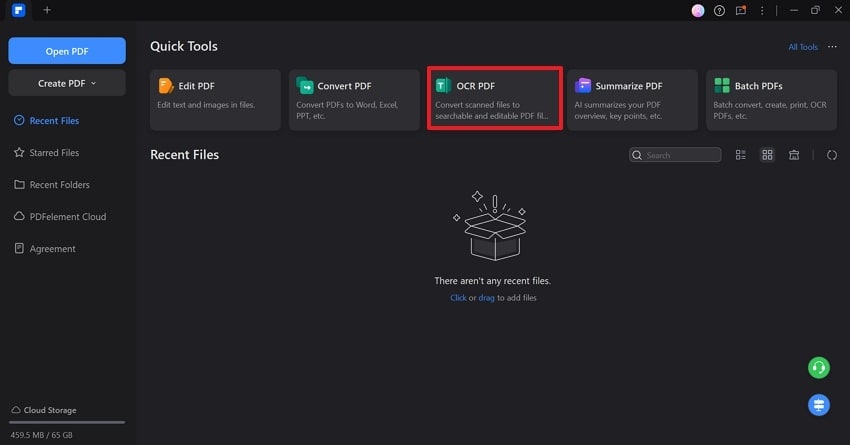Open the feedback message icon

click(x=740, y=10)
